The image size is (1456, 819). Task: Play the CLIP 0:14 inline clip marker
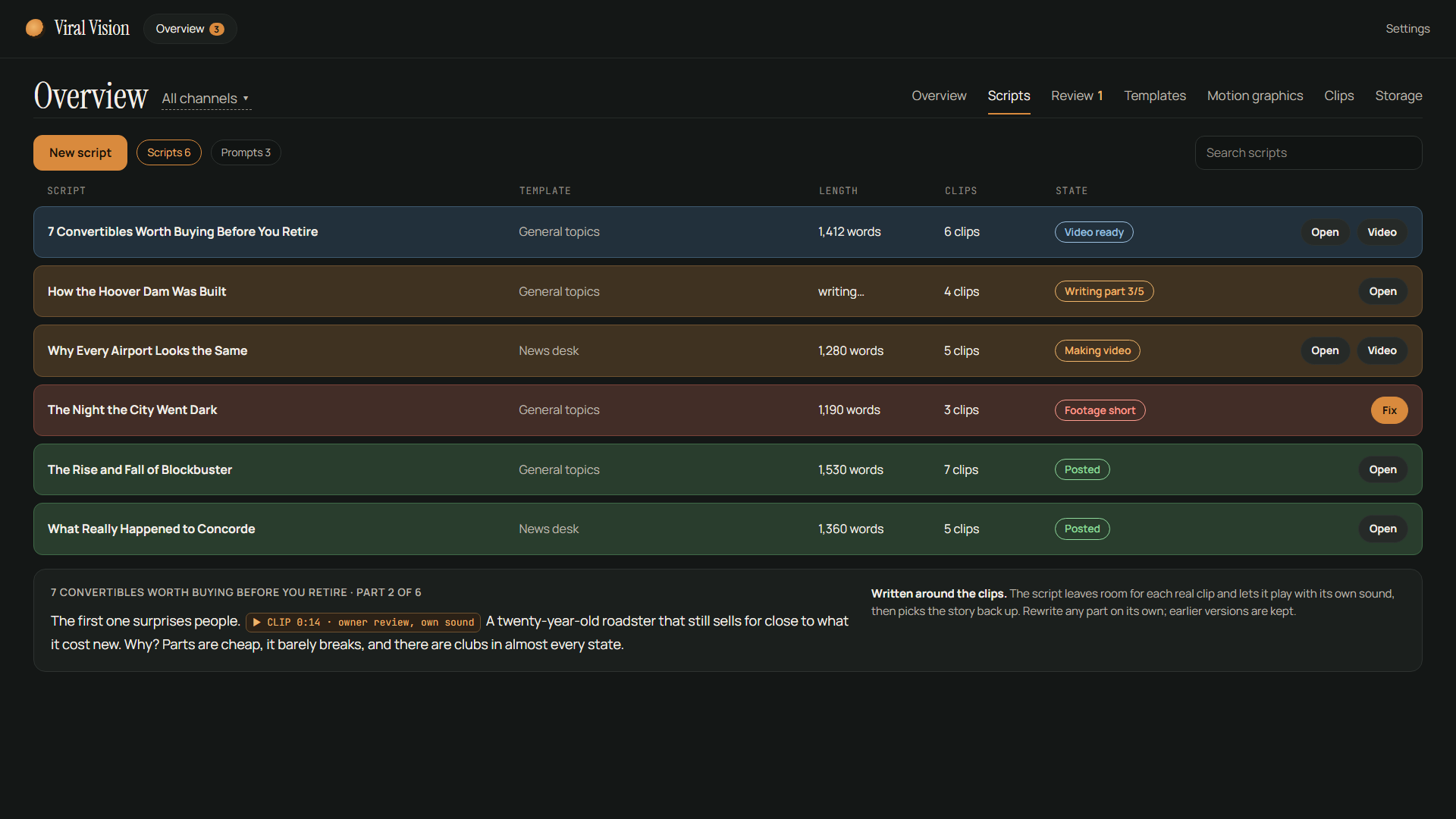(363, 622)
